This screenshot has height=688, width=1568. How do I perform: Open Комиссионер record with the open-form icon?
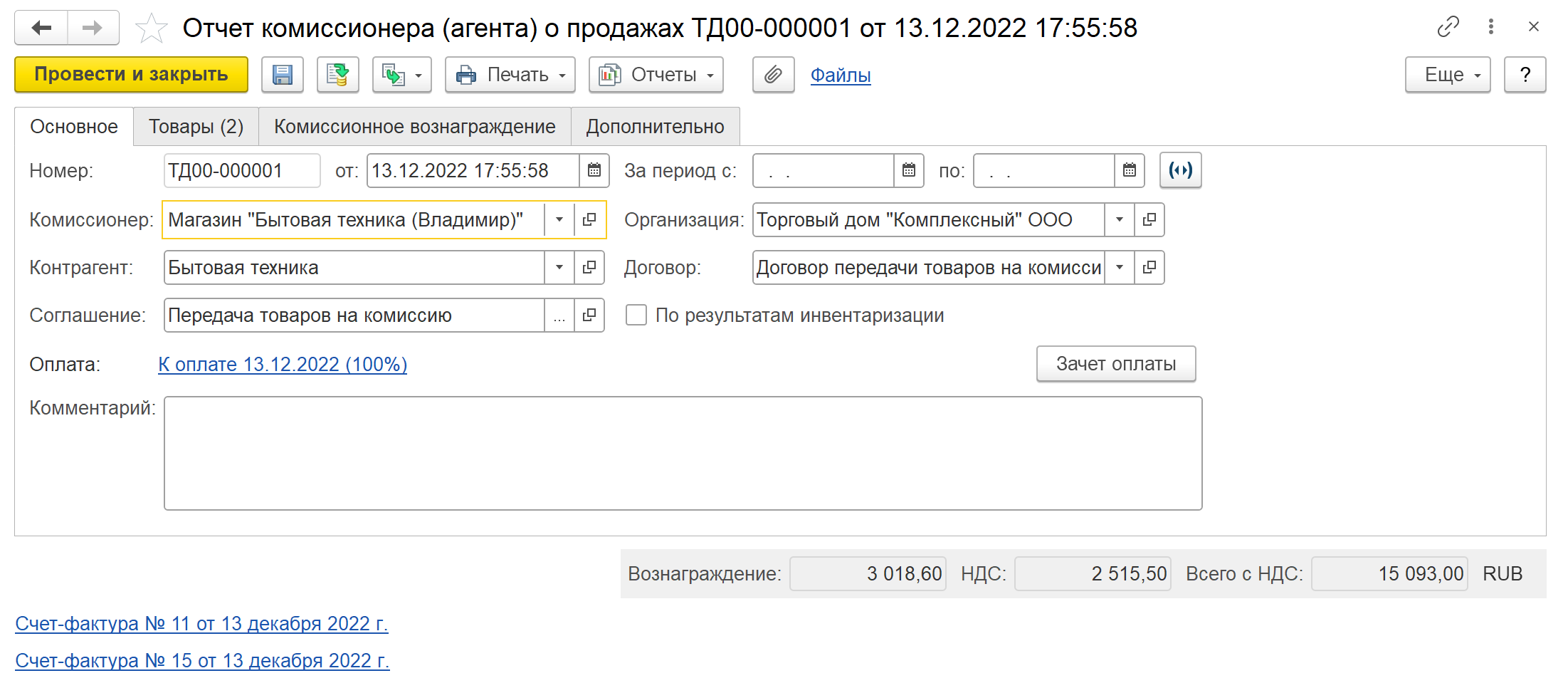589,220
